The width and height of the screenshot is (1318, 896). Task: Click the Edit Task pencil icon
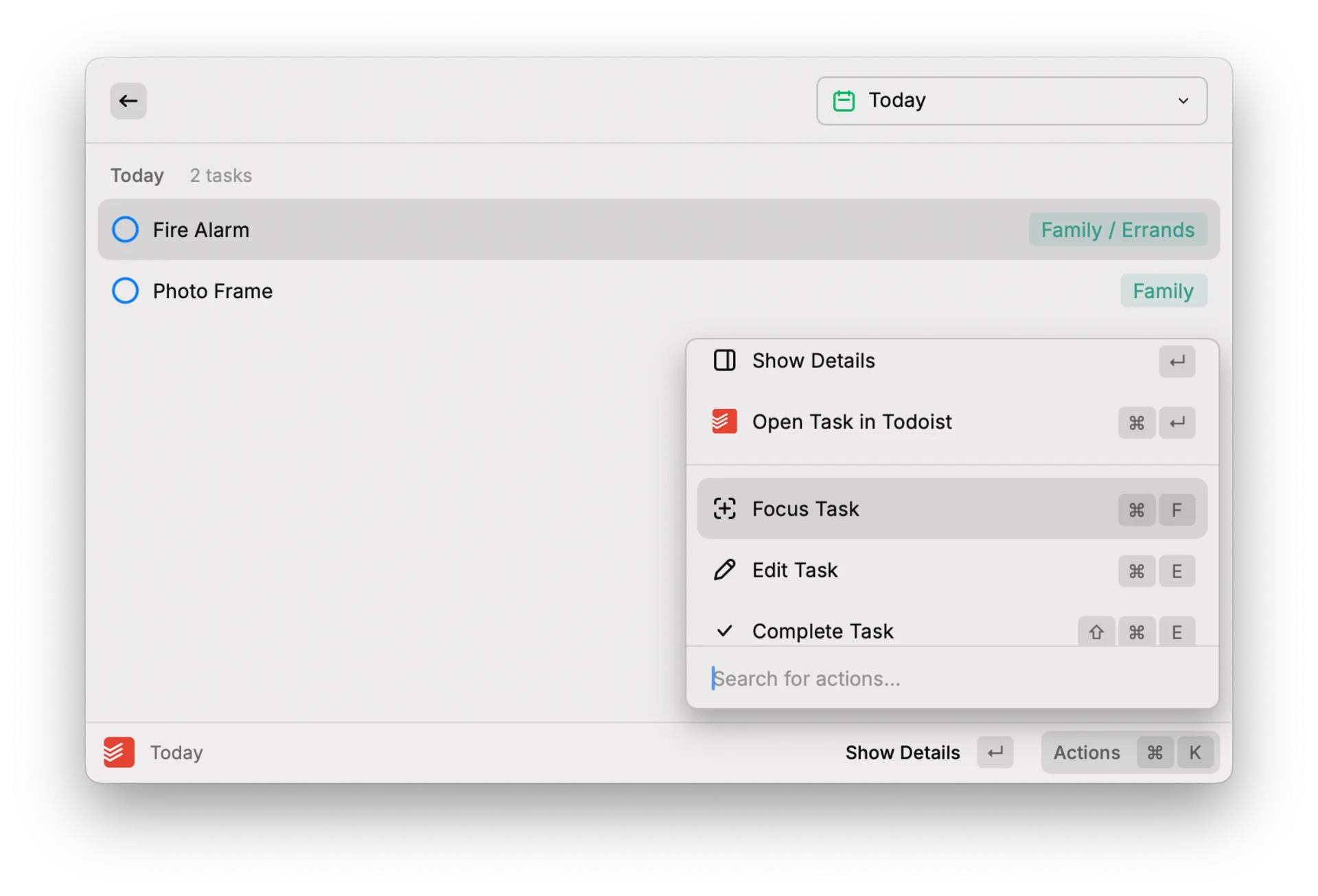coord(724,570)
